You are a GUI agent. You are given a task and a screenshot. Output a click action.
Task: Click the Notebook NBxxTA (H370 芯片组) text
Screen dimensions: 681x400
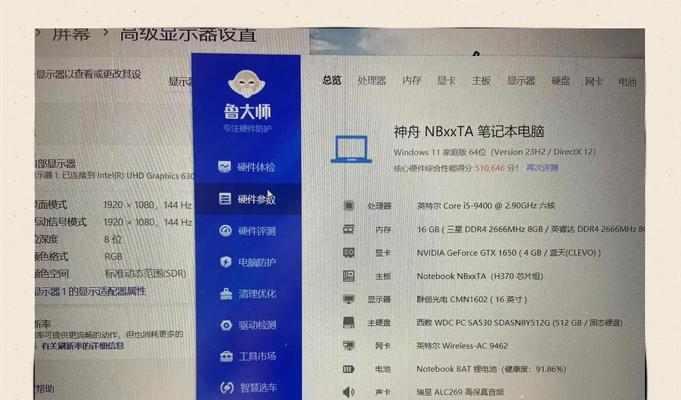click(x=480, y=276)
